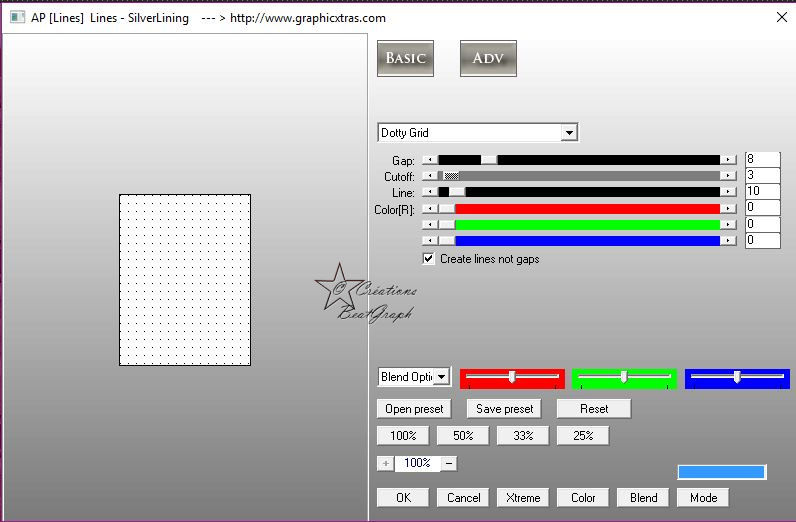The height and width of the screenshot is (522, 796).
Task: Click the Cutoff value field
Action: click(762, 175)
